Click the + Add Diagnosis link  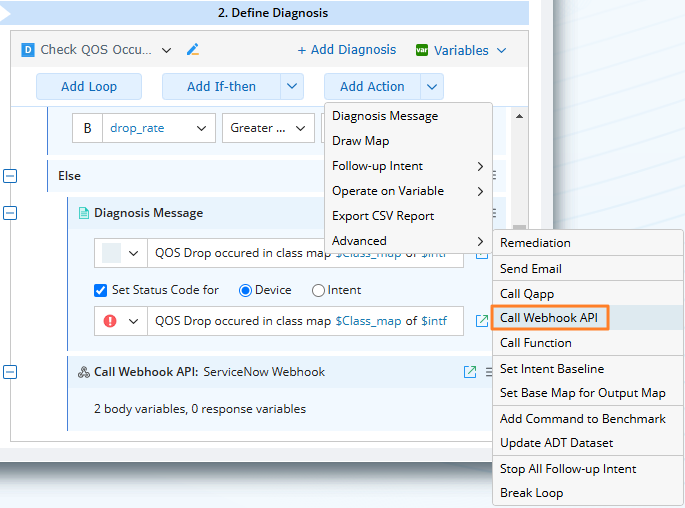click(x=346, y=50)
